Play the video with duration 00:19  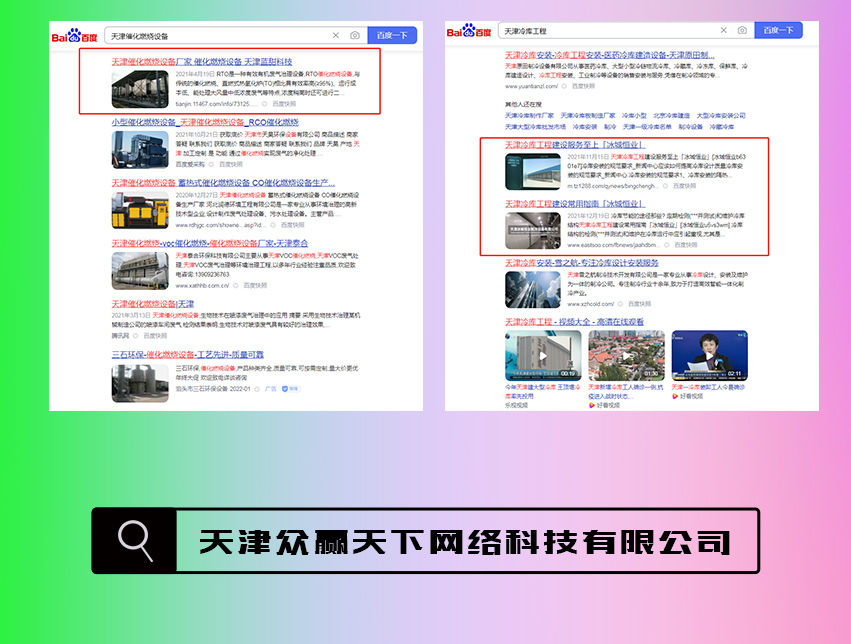[543, 356]
